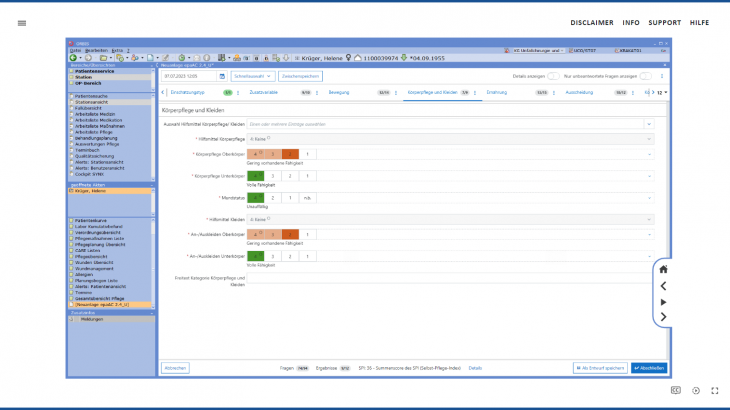Enter fullscreen using the bottom-right icon

tap(714, 390)
